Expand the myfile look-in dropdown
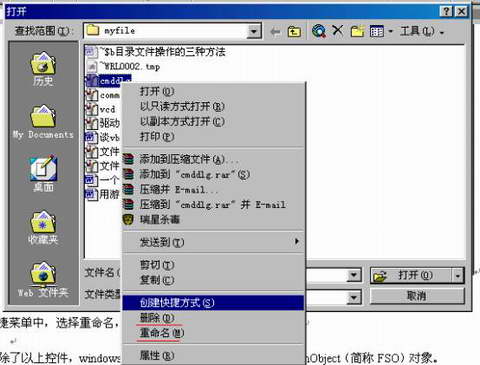 tap(254, 32)
